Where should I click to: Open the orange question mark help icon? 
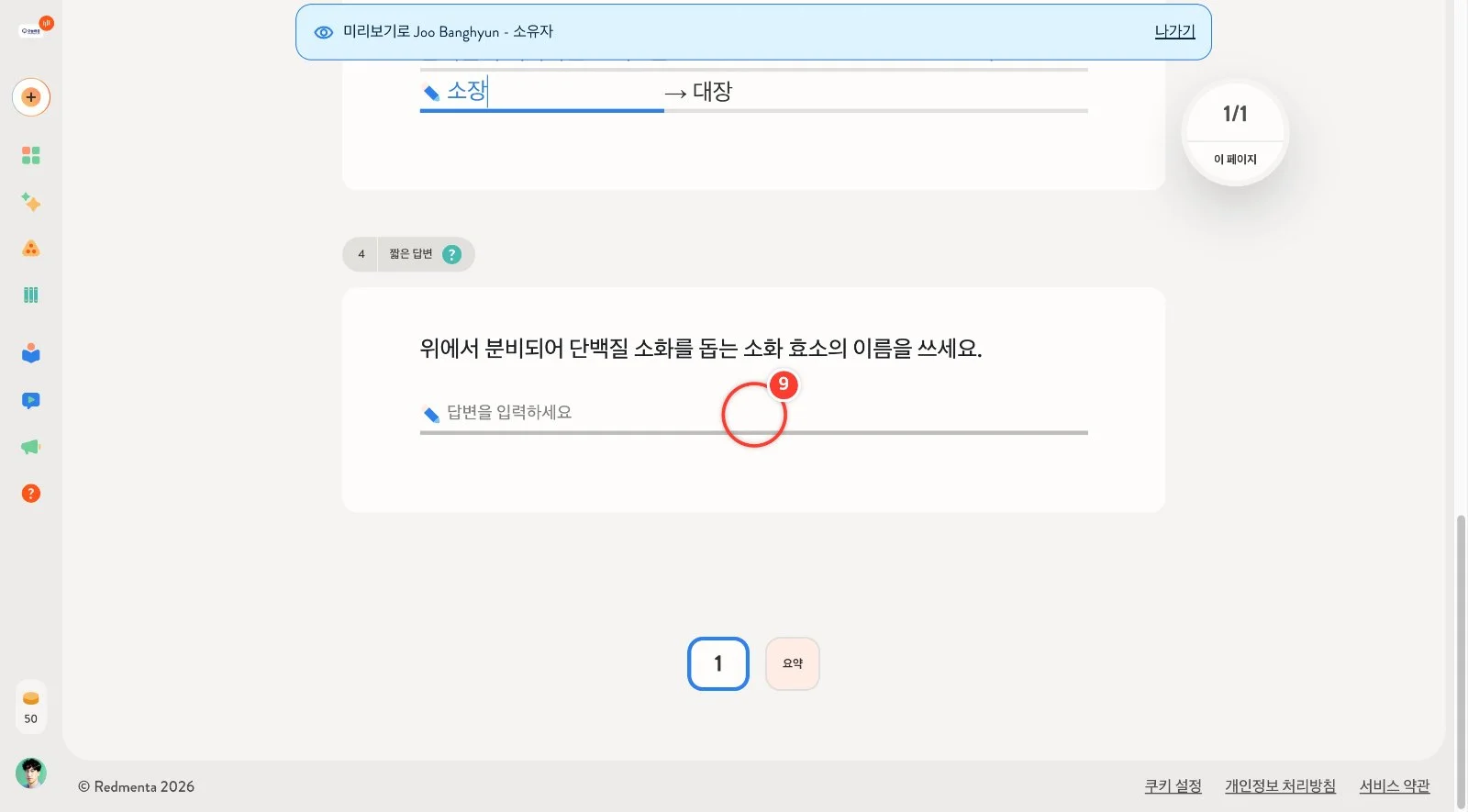(31, 494)
